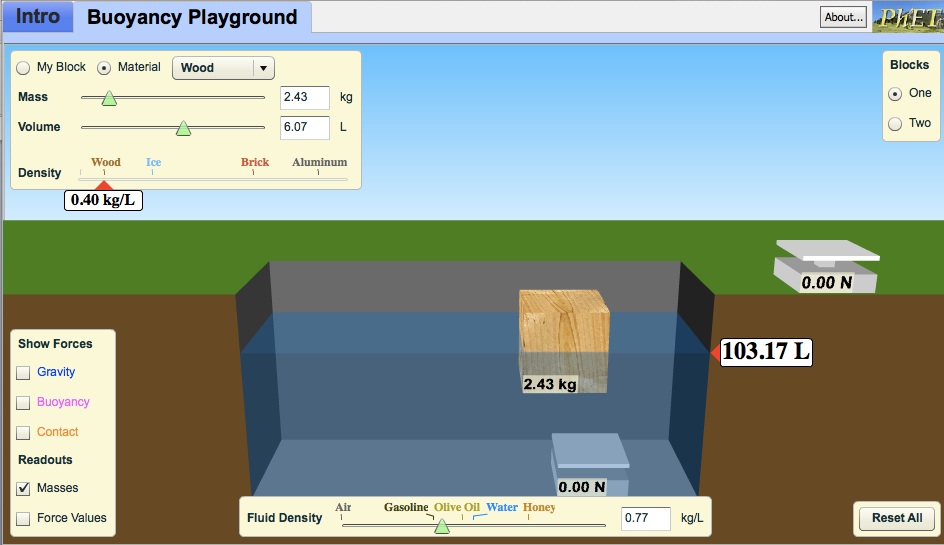Click the Mass slider handle
The image size is (944, 545).
(109, 98)
